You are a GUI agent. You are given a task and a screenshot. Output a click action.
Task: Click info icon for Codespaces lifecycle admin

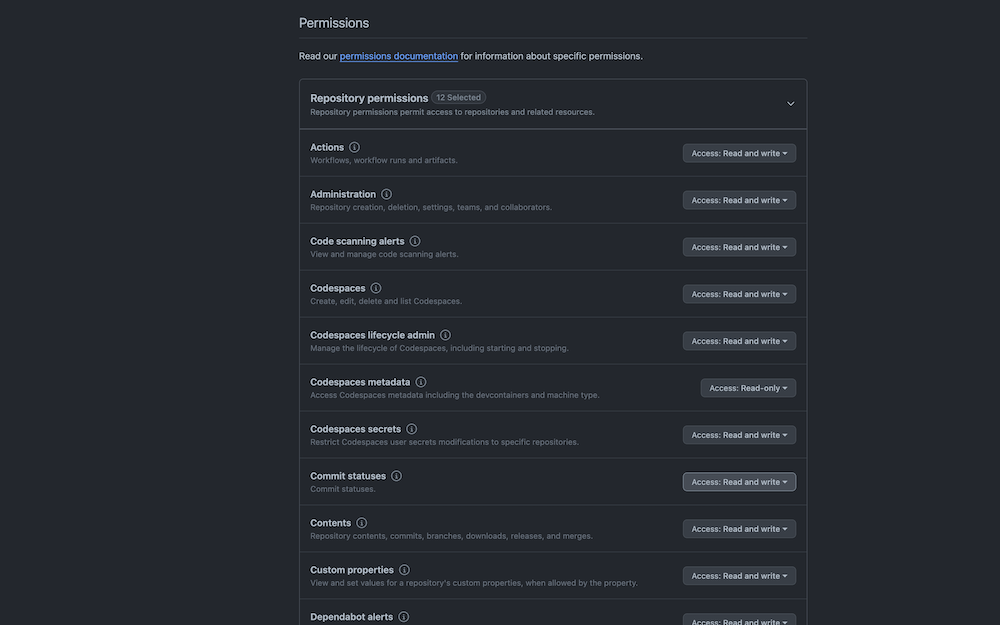pyautogui.click(x=445, y=335)
